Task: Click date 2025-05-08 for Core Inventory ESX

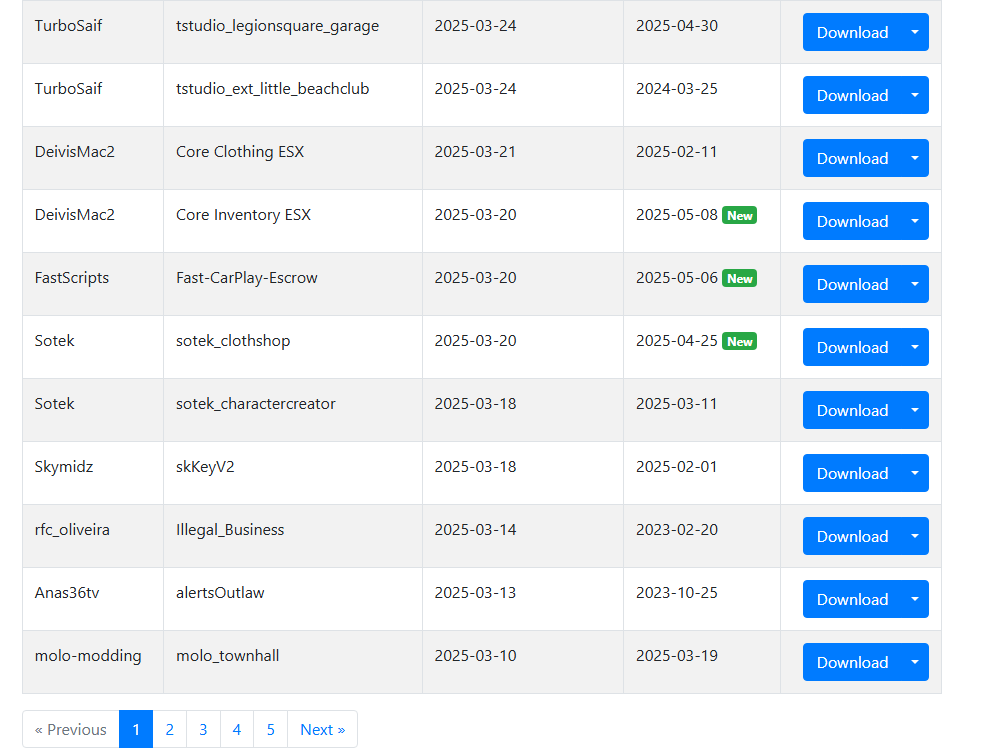Action: point(677,215)
